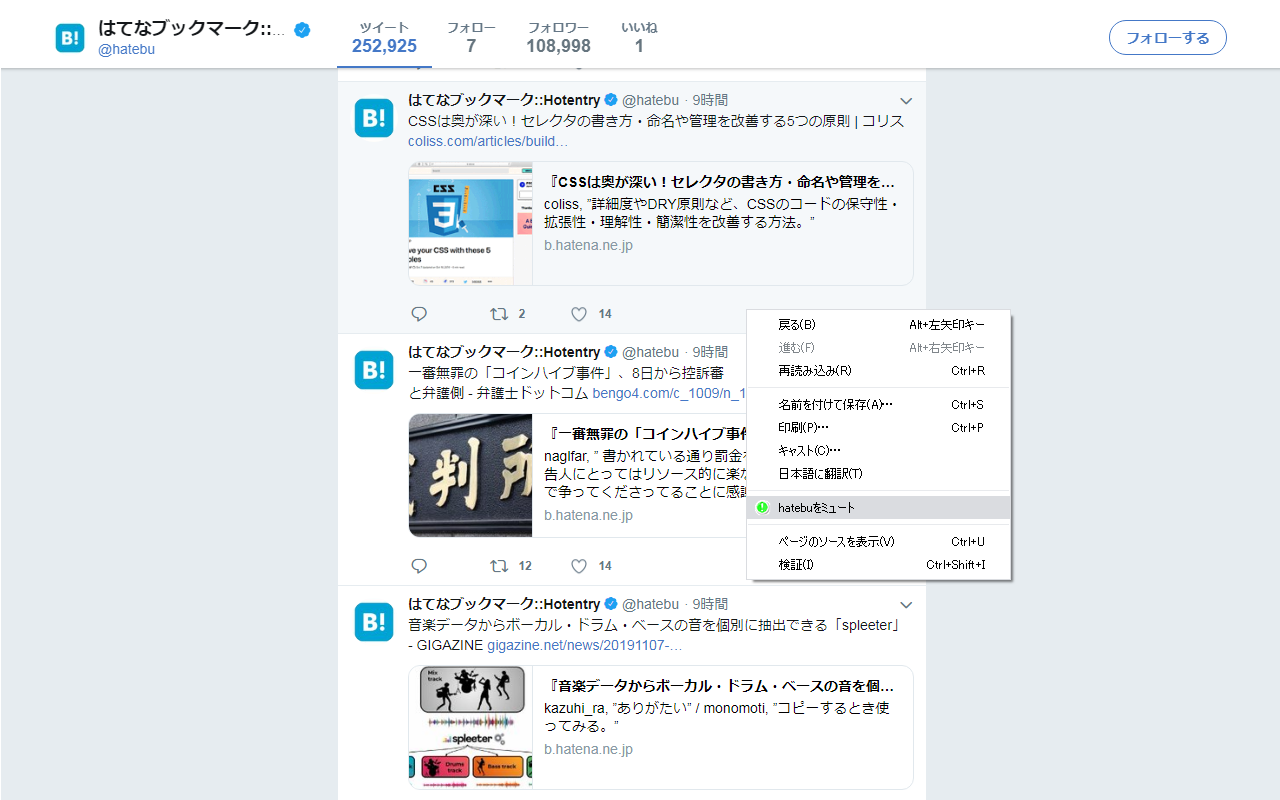Select 名前を付けて保存(A) in the context menu
This screenshot has height=800, width=1280.
(879, 405)
